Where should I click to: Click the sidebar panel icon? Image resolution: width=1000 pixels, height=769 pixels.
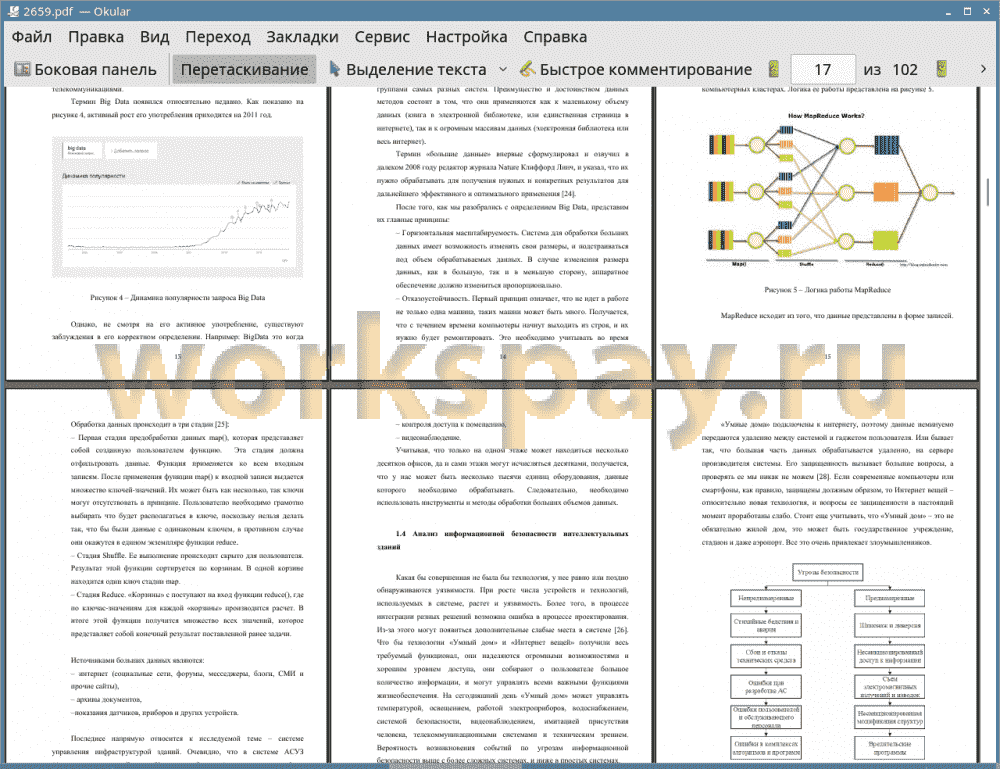[22, 69]
